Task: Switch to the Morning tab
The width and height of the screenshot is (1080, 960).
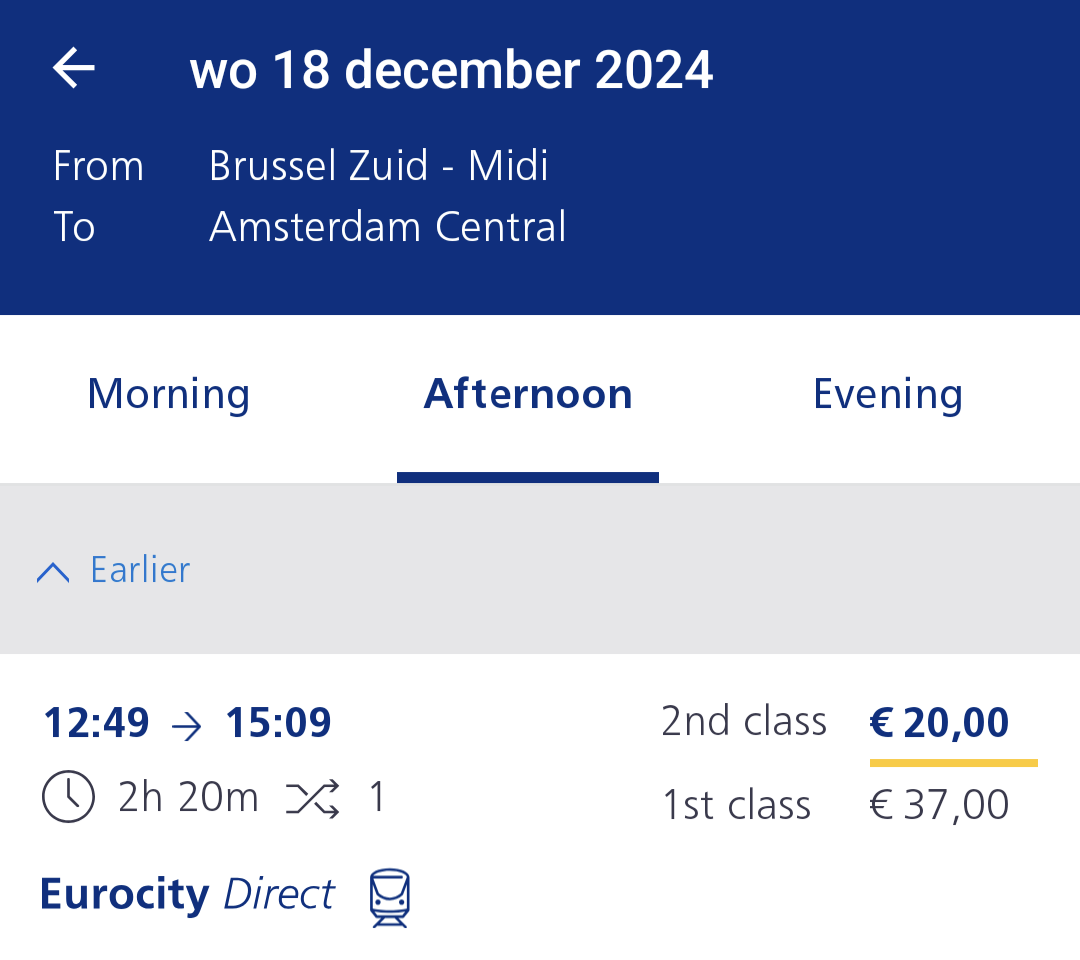Action: coord(169,394)
